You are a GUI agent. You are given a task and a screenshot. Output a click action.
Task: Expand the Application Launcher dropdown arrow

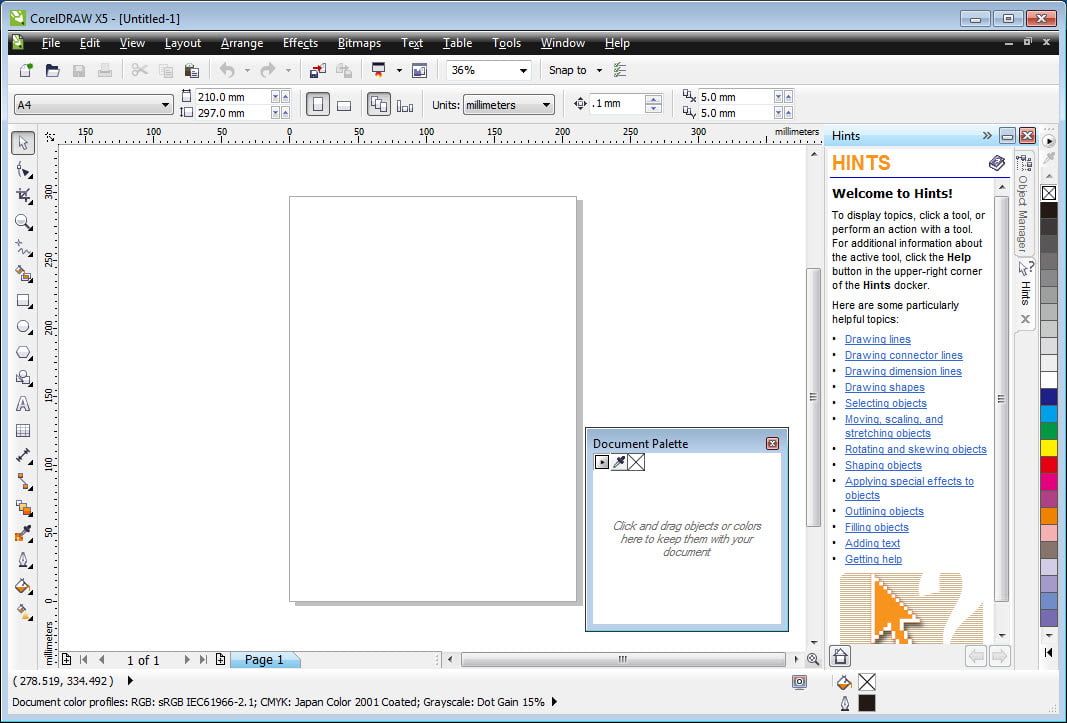point(399,70)
